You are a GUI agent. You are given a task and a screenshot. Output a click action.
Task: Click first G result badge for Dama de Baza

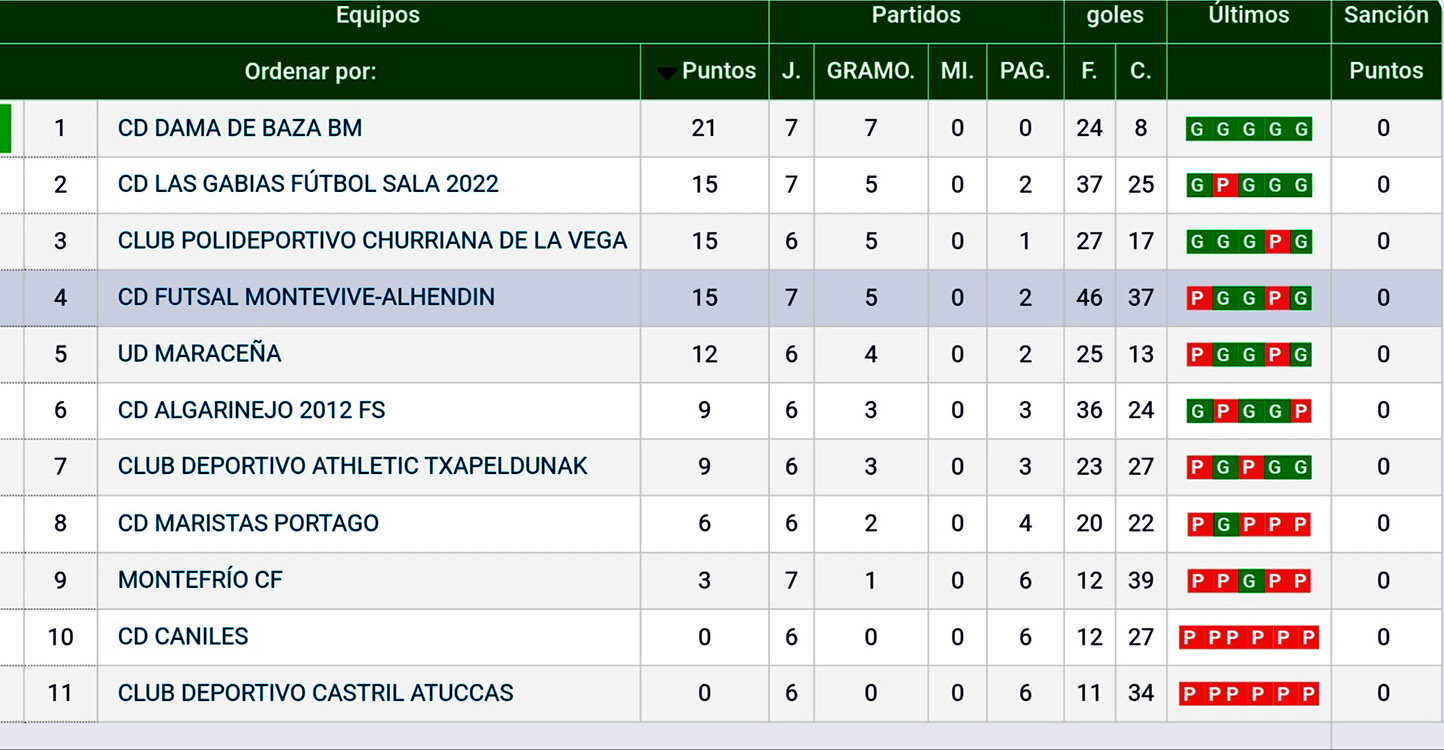[x=1196, y=129]
